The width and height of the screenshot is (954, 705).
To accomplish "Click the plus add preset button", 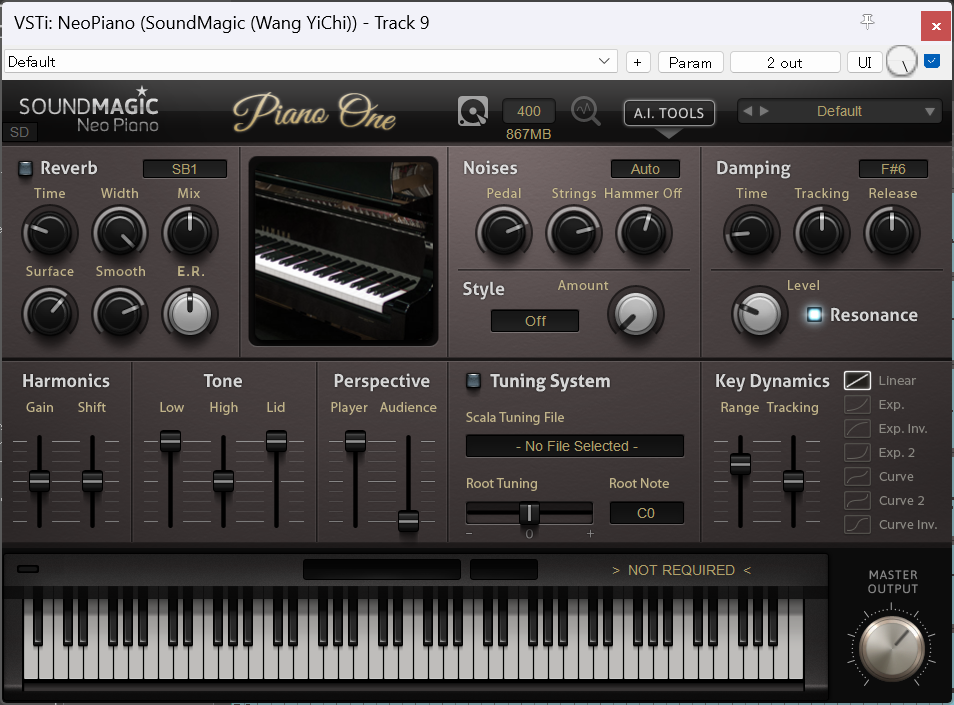I will 638,63.
